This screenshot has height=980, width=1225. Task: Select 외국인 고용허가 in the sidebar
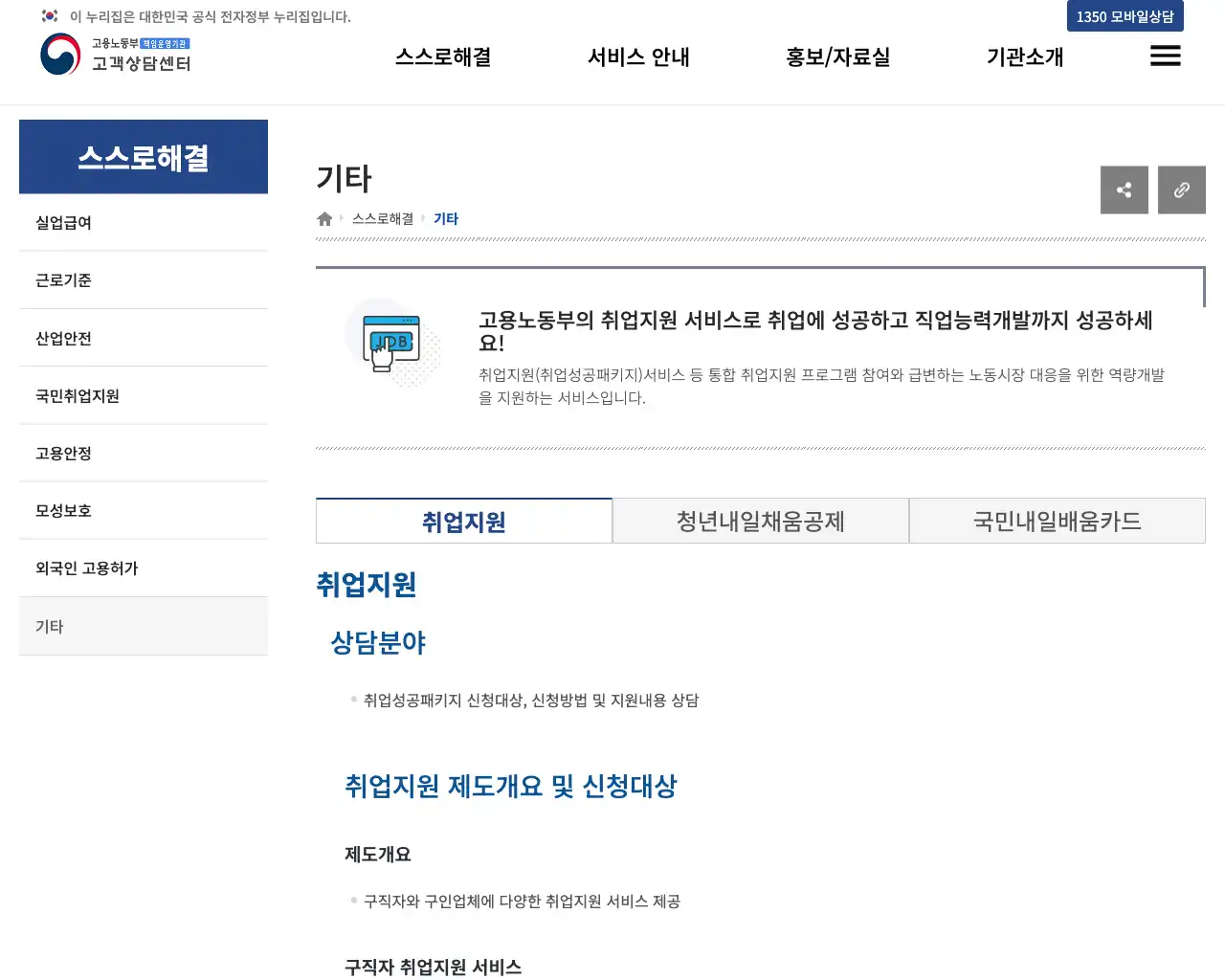click(86, 568)
